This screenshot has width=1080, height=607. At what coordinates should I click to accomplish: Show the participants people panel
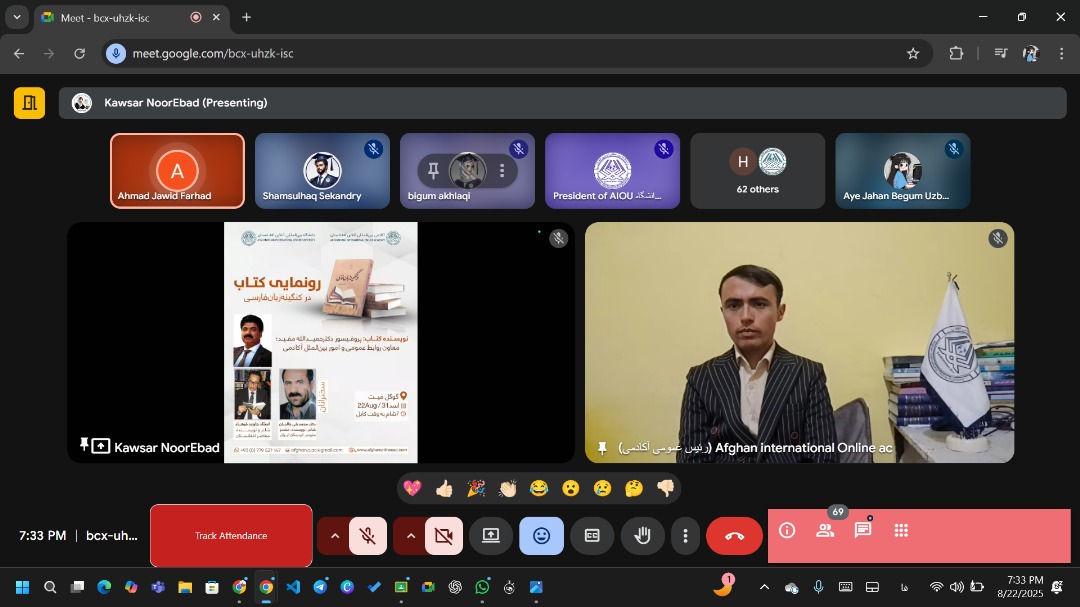(825, 531)
